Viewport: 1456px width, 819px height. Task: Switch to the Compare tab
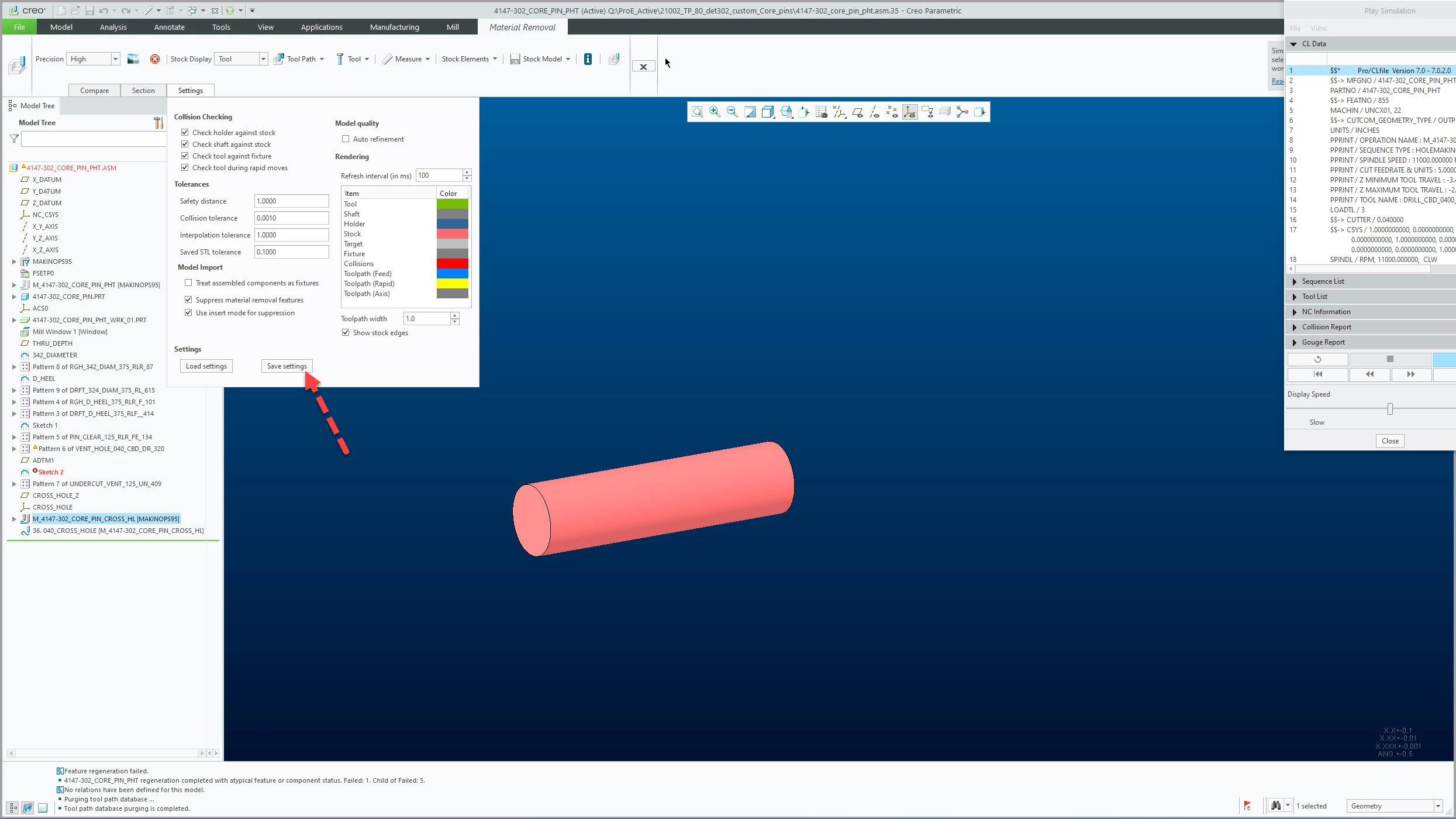click(94, 91)
